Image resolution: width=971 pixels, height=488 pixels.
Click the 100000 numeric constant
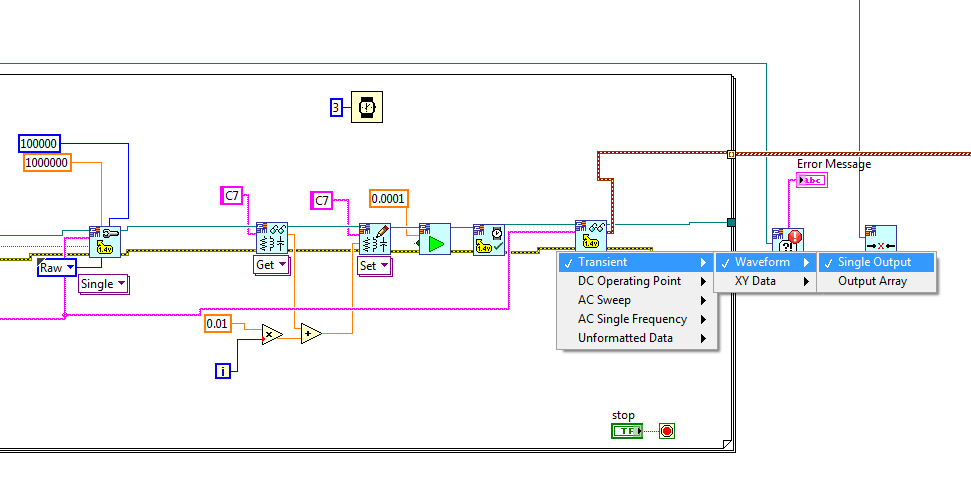39,144
